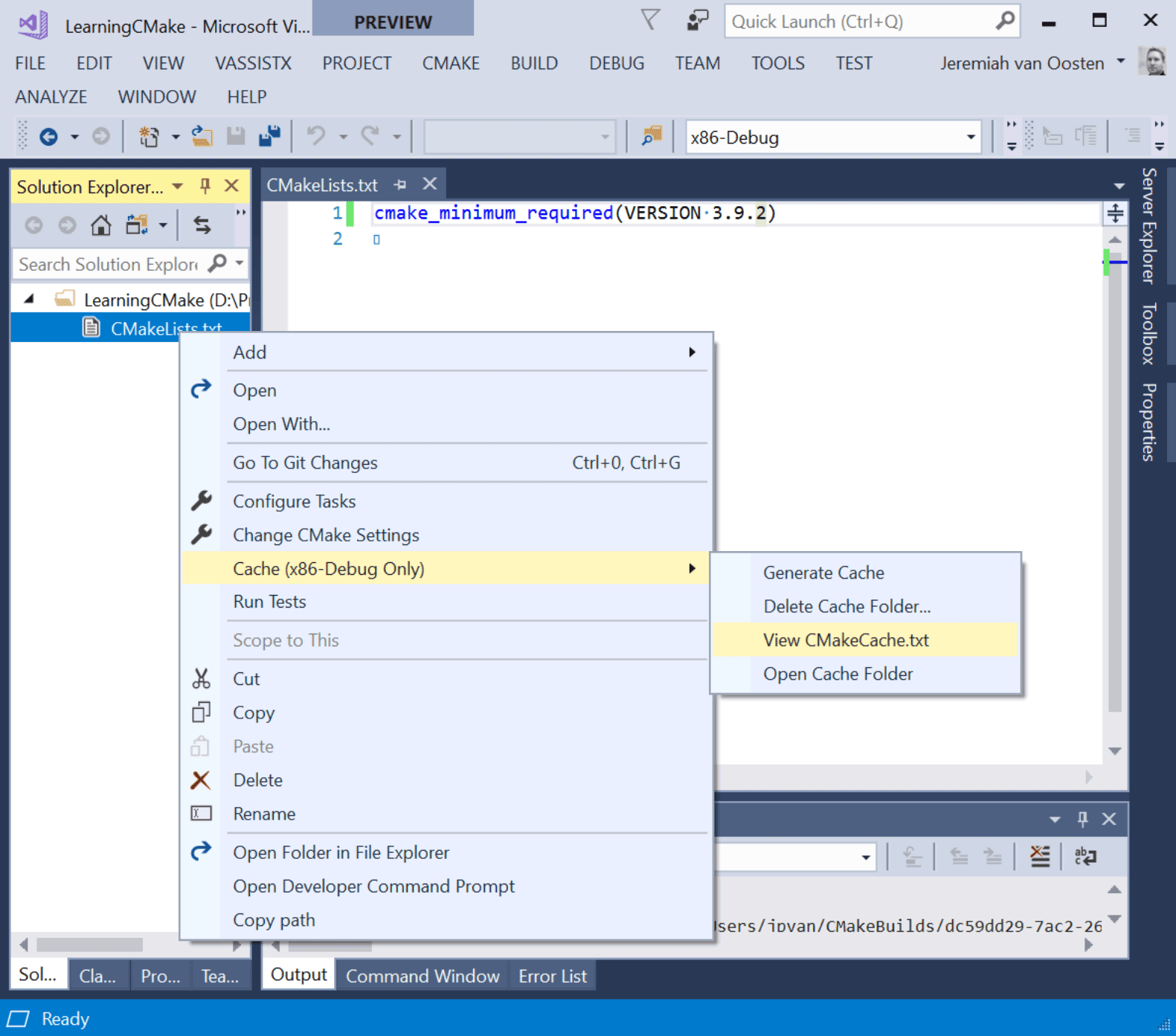Image resolution: width=1176 pixels, height=1036 pixels.
Task: Click the Find in Files toolbar icon
Action: [652, 136]
